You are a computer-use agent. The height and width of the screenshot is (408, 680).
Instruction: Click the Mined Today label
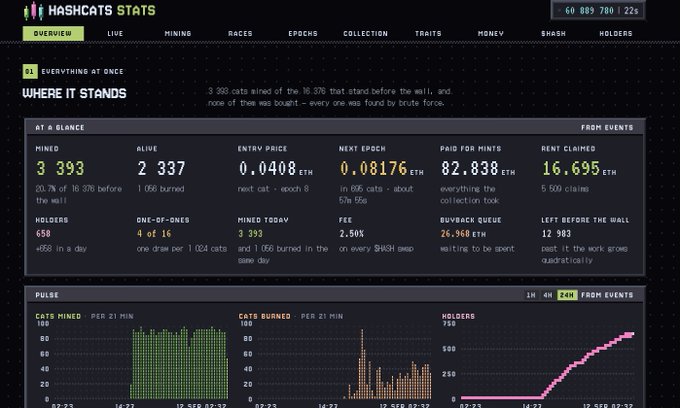[x=263, y=220]
